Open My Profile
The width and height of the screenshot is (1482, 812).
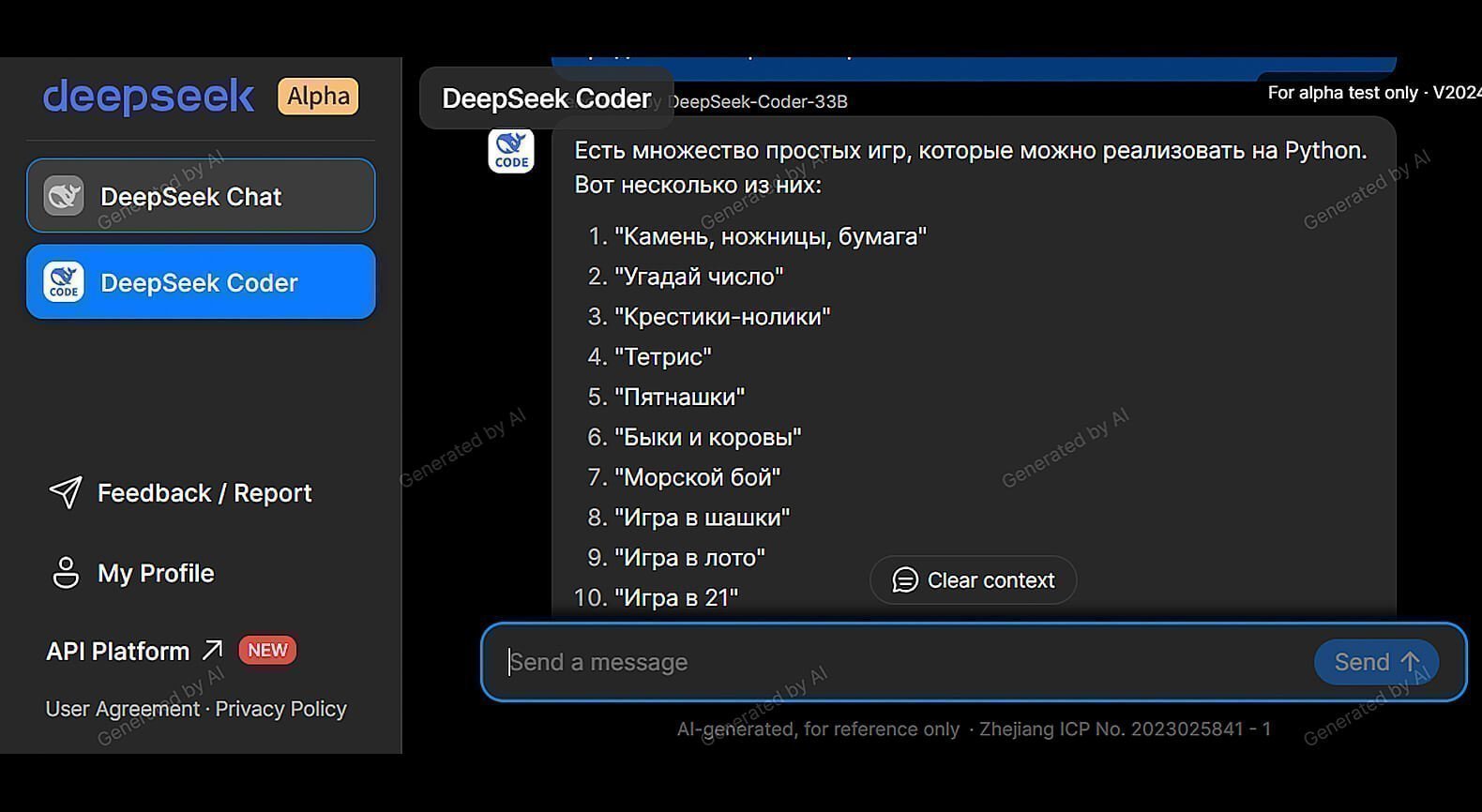[x=132, y=573]
